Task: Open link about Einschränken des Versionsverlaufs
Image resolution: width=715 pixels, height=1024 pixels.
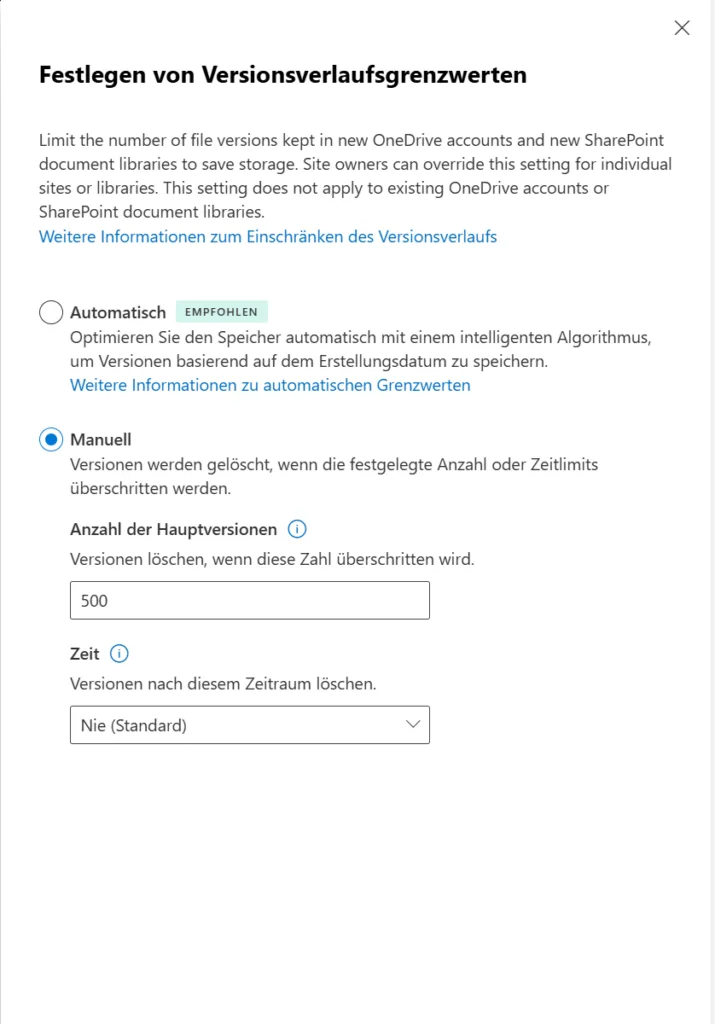Action: 267,237
